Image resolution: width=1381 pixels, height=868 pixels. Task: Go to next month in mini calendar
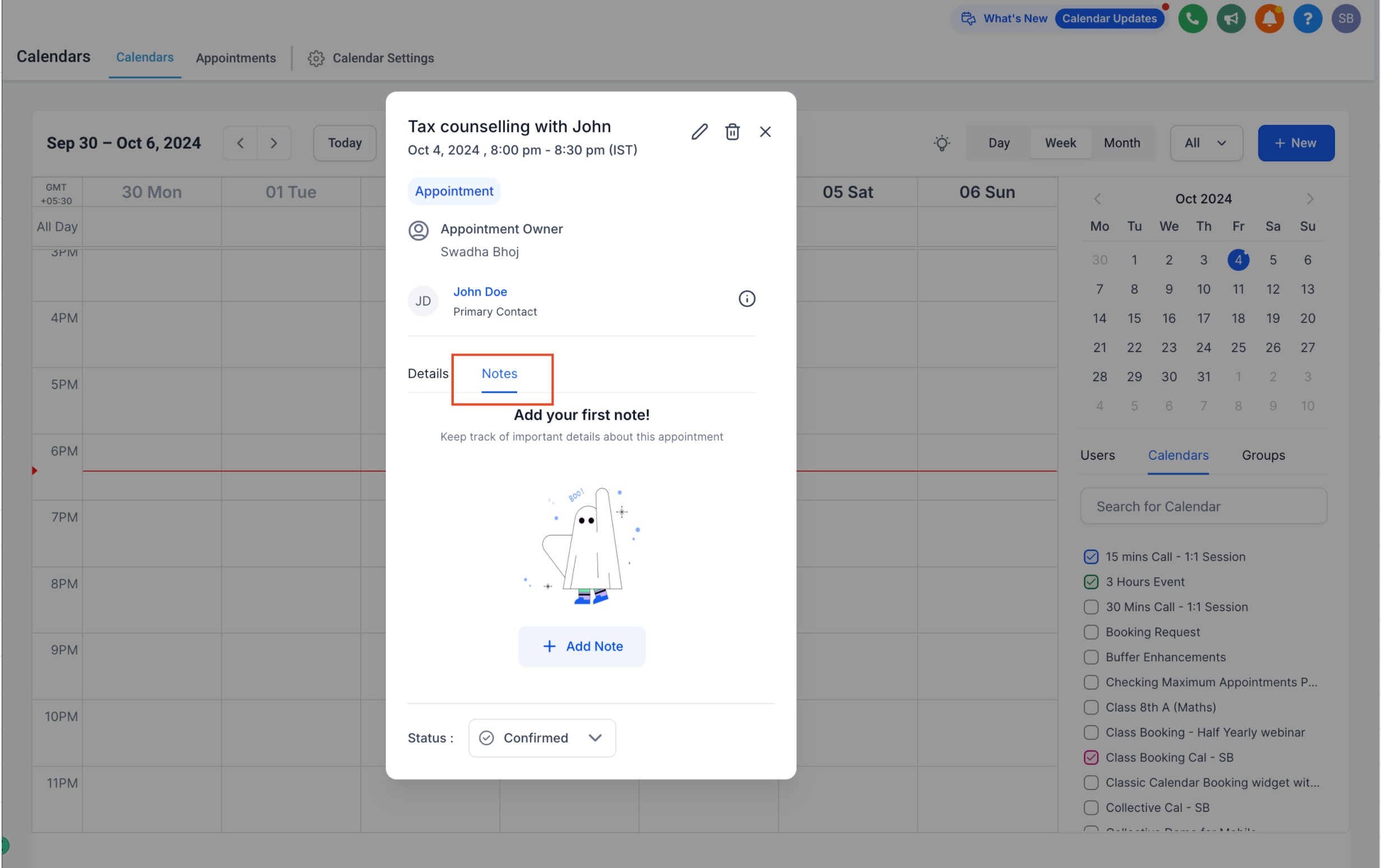(1309, 198)
